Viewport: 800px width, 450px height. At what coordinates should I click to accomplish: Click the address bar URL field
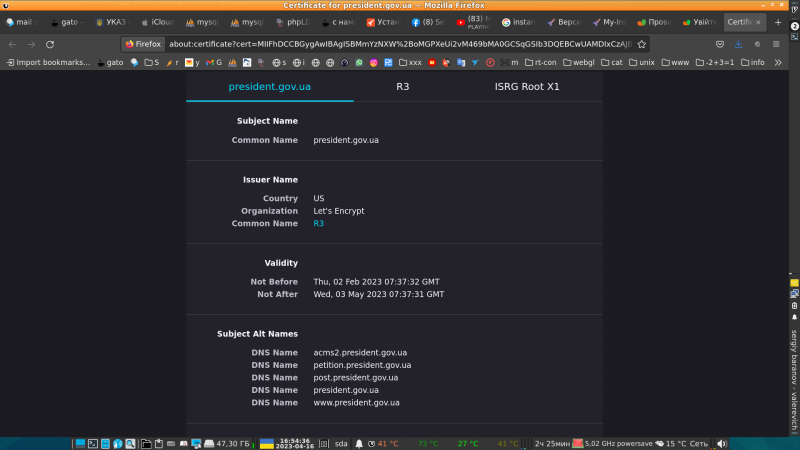(400, 44)
